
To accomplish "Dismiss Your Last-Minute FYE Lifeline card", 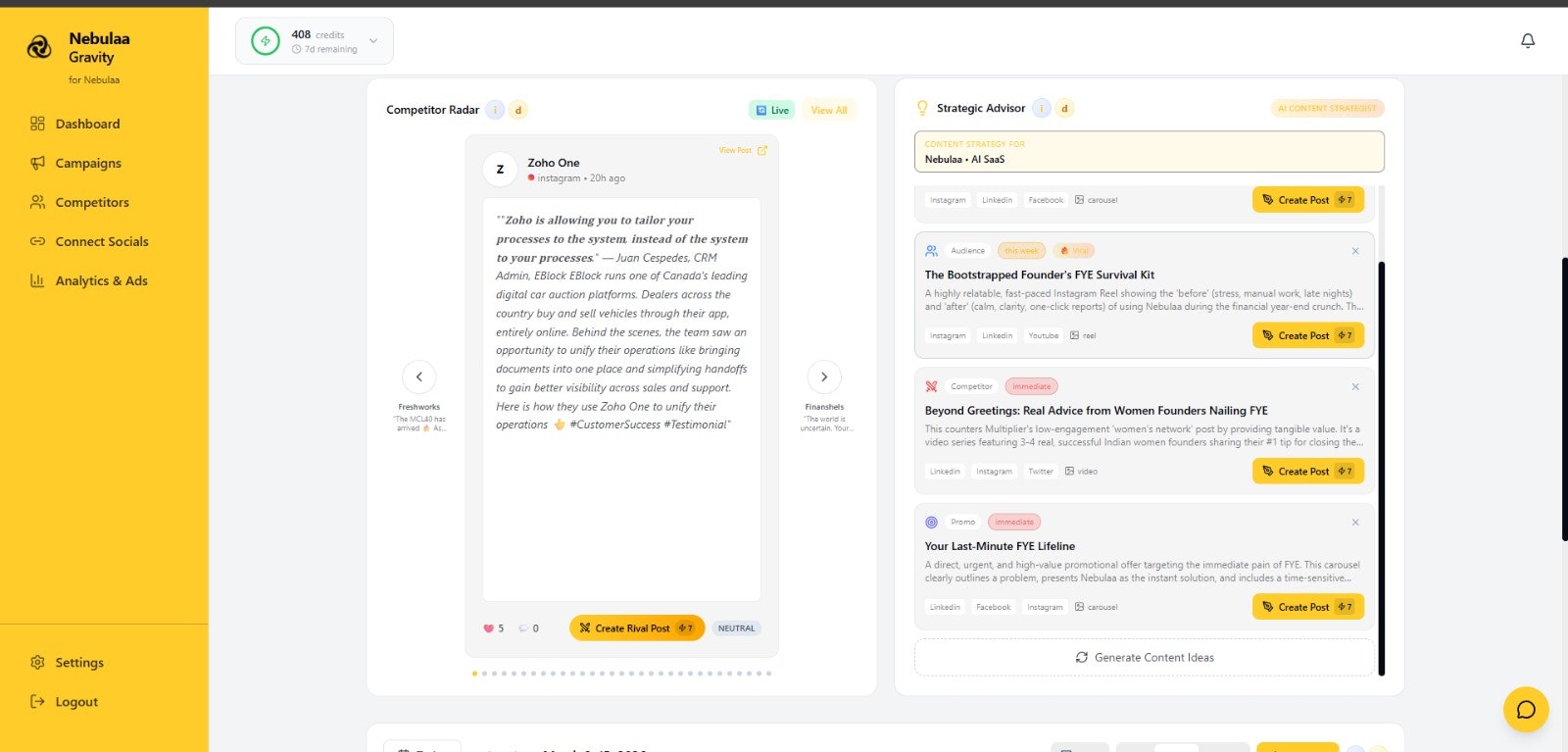I will [1355, 523].
